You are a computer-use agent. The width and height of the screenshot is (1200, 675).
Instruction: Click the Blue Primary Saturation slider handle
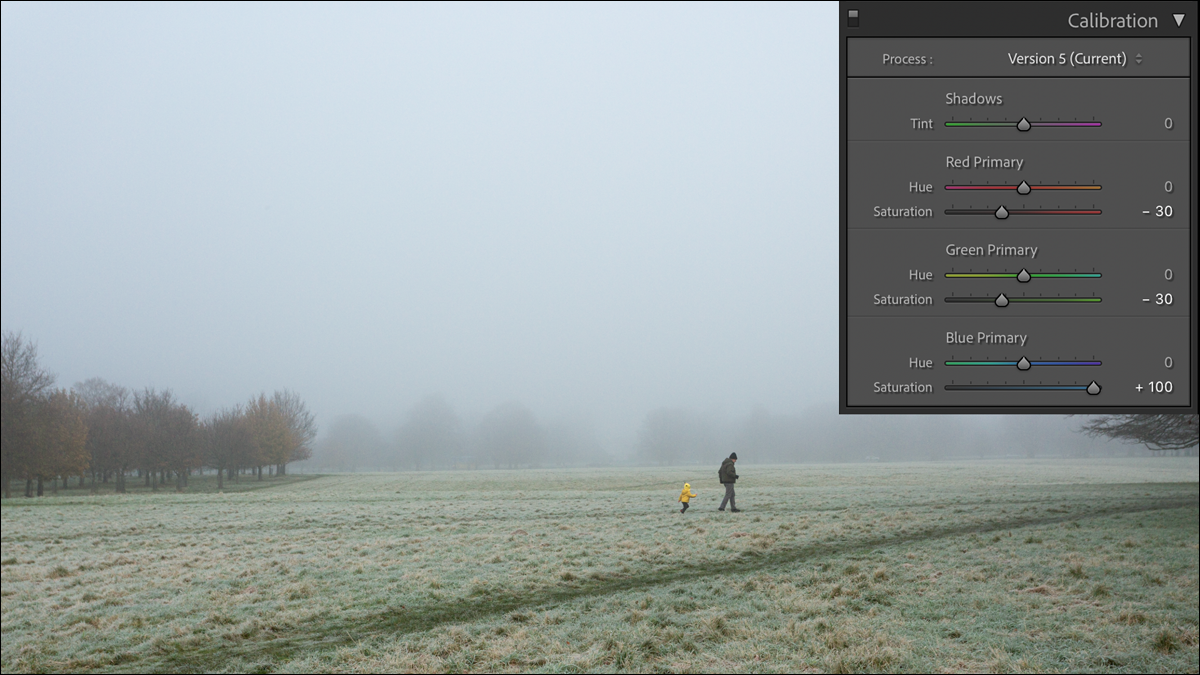pyautogui.click(x=1093, y=388)
